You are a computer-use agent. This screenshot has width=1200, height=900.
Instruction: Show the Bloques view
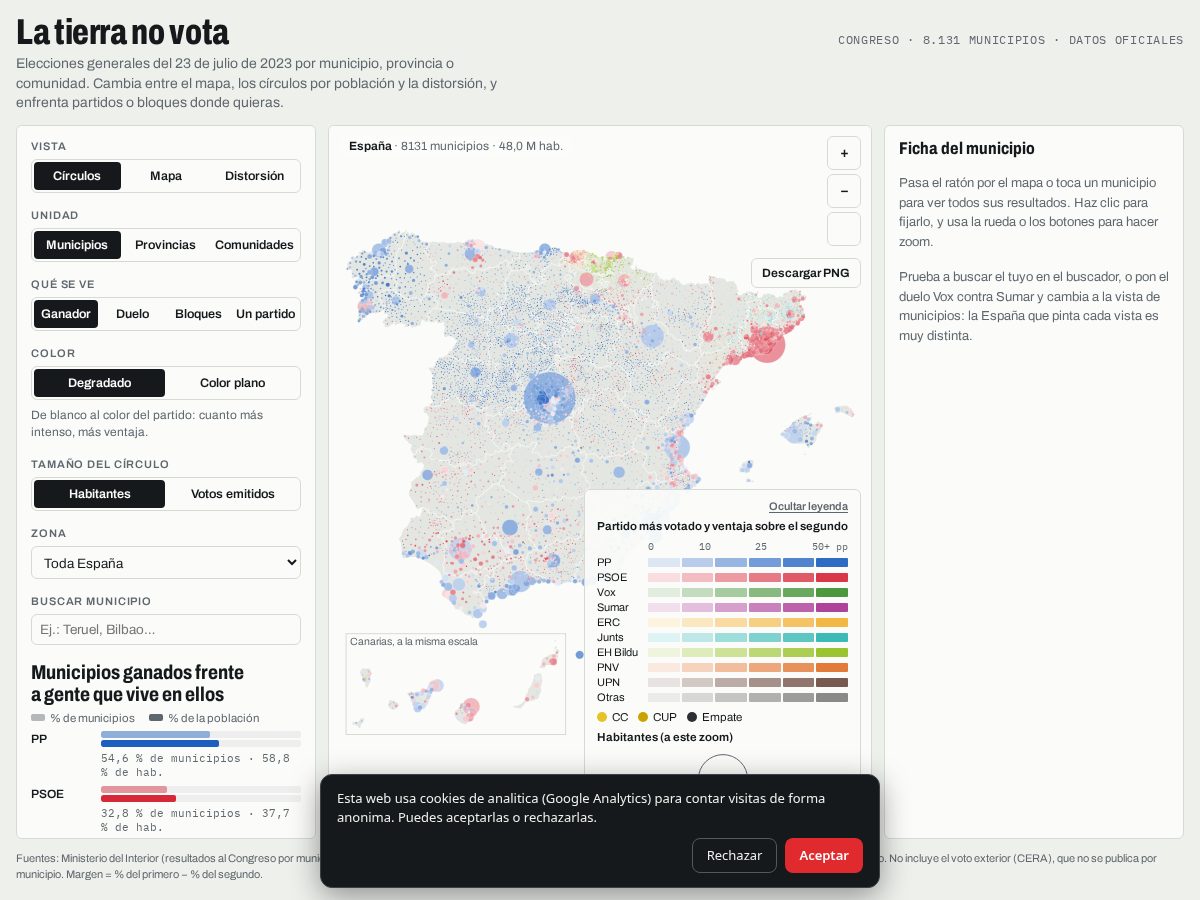198,314
